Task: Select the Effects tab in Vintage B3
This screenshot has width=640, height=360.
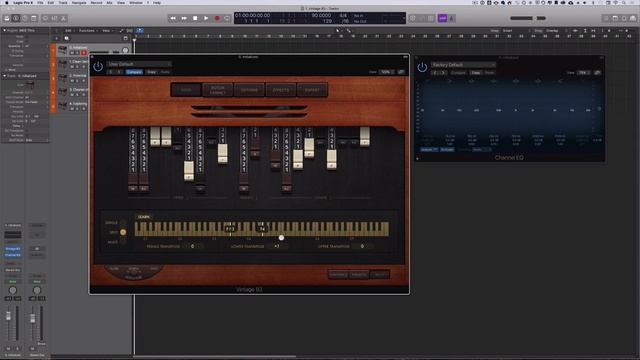Action: pyautogui.click(x=281, y=90)
